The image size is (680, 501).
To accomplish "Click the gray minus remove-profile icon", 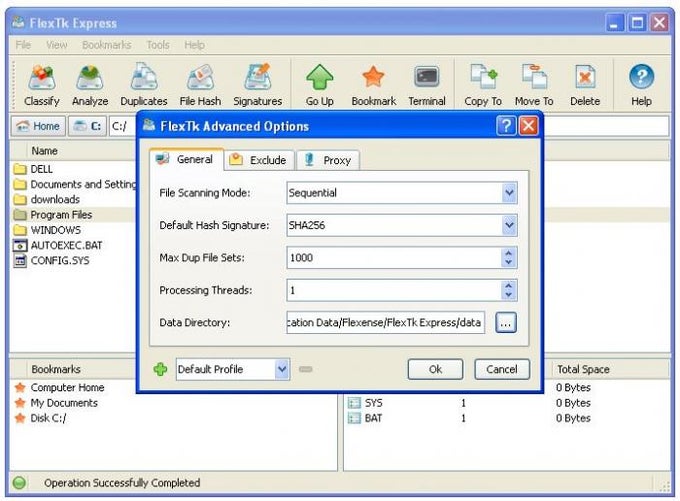I will pos(305,370).
